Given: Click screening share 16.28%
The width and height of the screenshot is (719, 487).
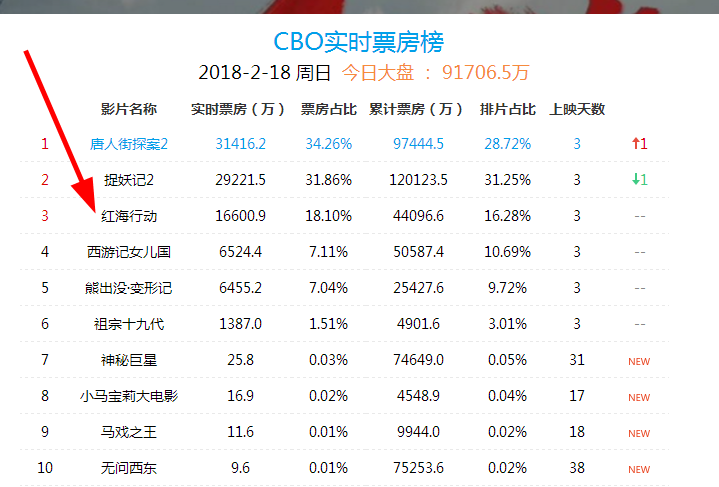Looking at the screenshot, I should tap(508, 216).
